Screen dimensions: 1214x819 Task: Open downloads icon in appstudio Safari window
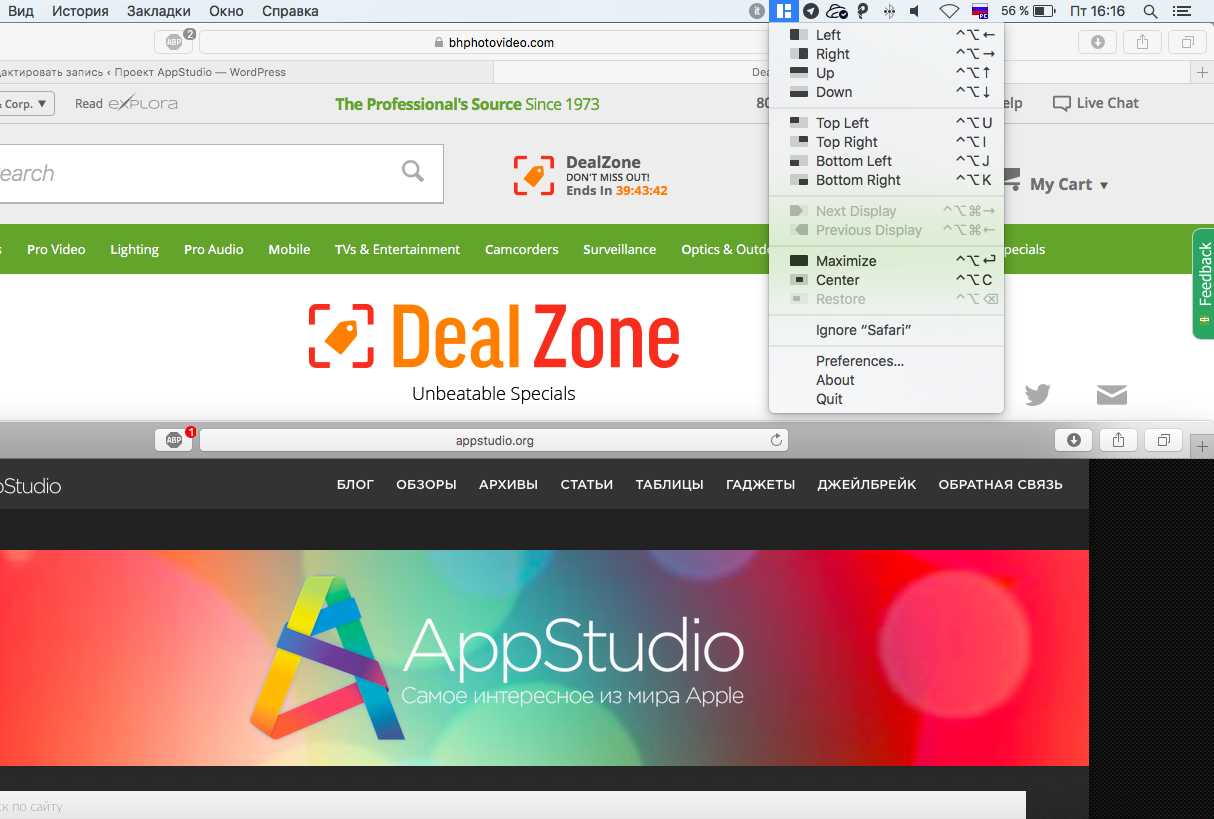[x=1074, y=440]
